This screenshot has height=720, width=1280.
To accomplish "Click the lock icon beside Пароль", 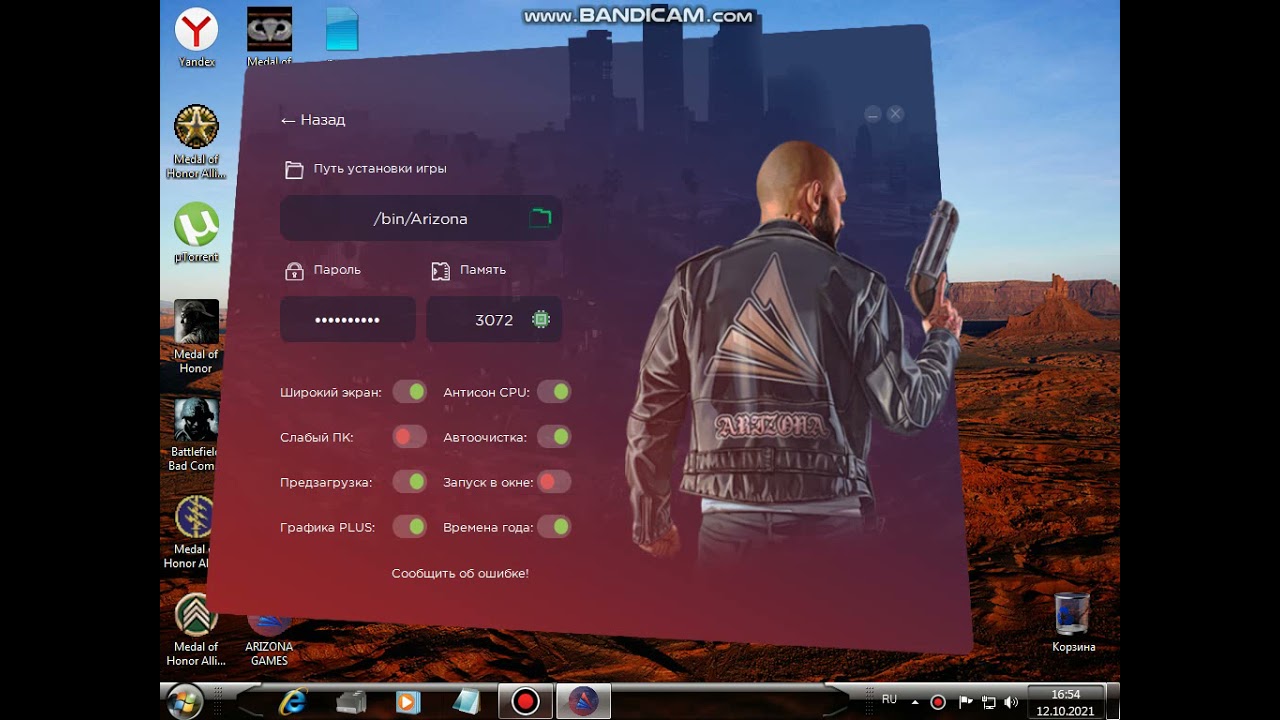I will tap(294, 271).
